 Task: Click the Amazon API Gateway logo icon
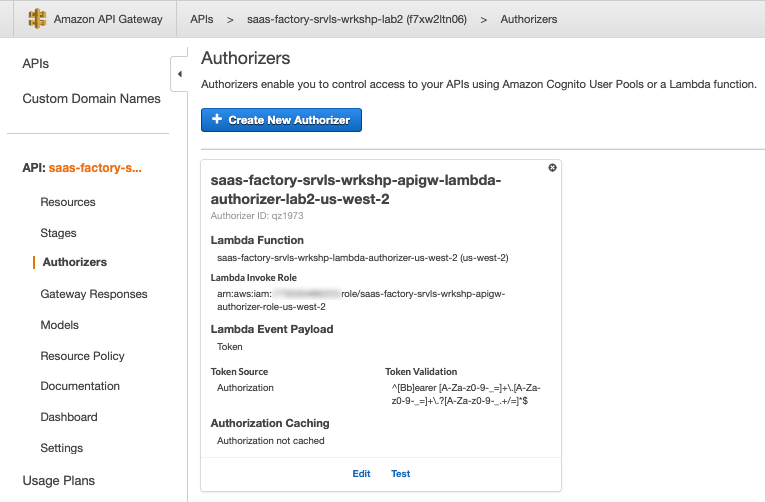tap(37, 19)
